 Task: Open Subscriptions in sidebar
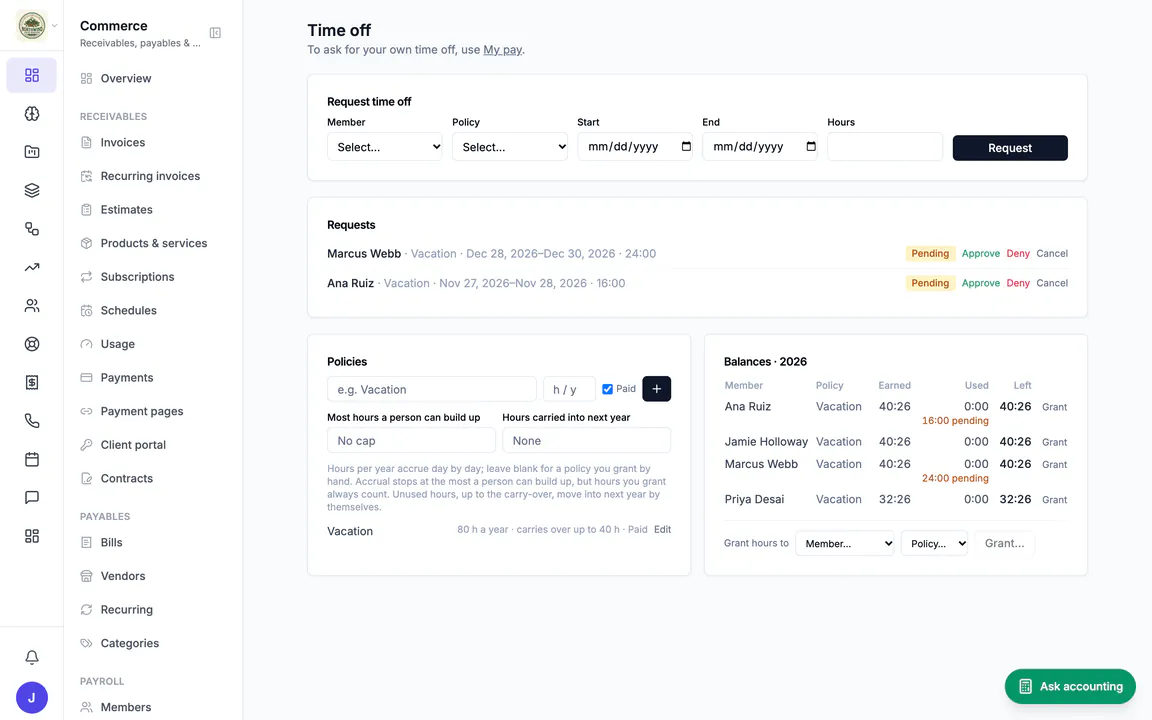click(x=137, y=277)
